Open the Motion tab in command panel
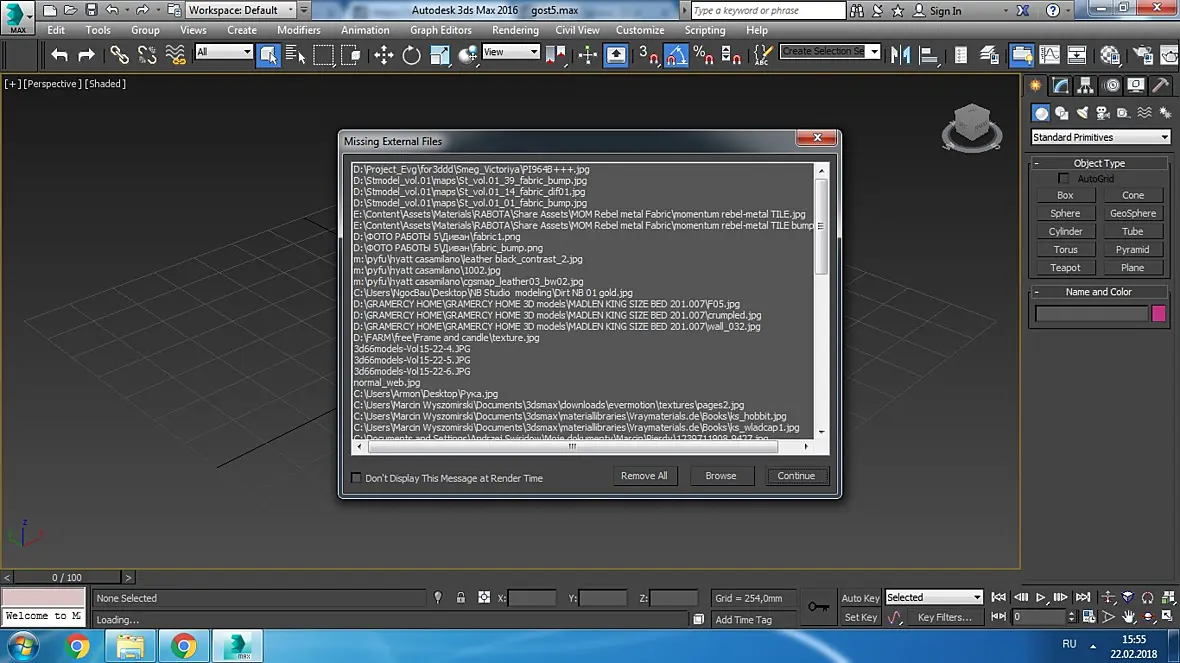1180x663 pixels. pyautogui.click(x=1112, y=85)
